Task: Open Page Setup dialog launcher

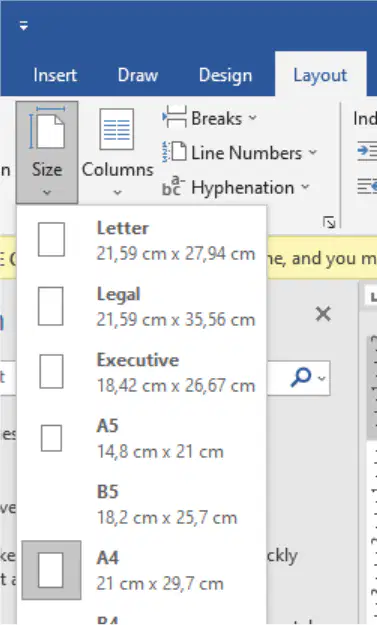Action: pos(329,222)
